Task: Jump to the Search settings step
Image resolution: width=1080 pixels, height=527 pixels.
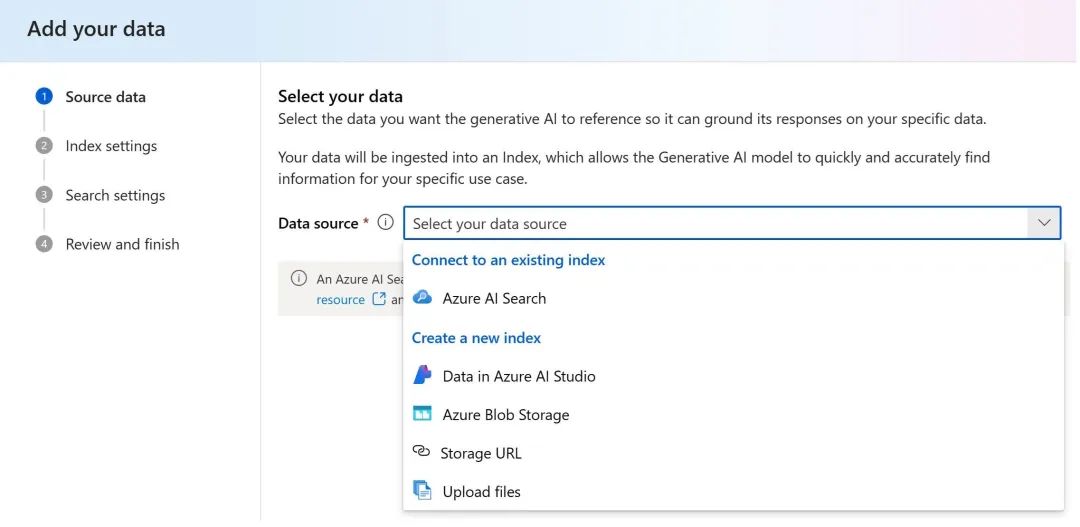Action: click(x=115, y=195)
